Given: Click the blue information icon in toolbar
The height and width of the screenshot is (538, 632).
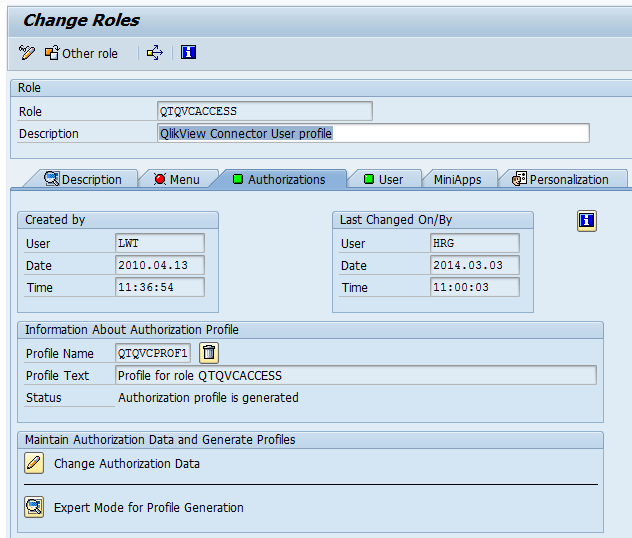Looking at the screenshot, I should (x=188, y=53).
